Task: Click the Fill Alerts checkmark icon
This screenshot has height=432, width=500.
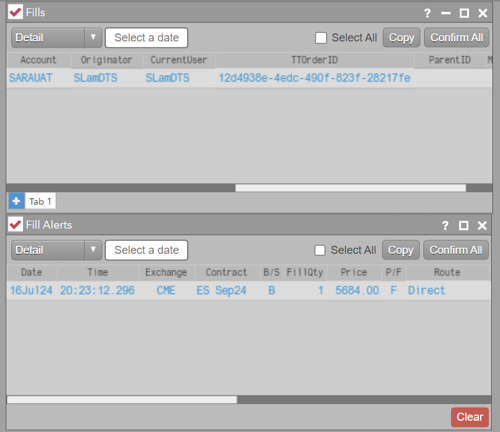Action: [x=15, y=225]
